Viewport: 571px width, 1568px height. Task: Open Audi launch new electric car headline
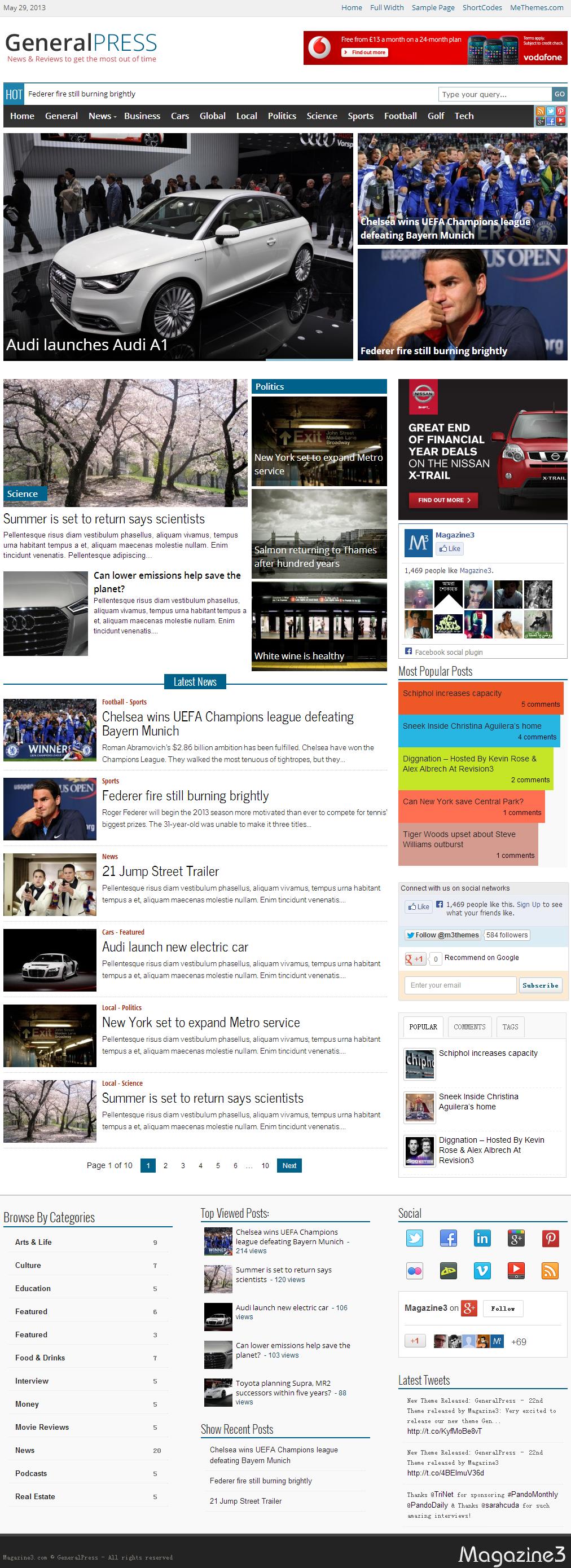[x=175, y=946]
